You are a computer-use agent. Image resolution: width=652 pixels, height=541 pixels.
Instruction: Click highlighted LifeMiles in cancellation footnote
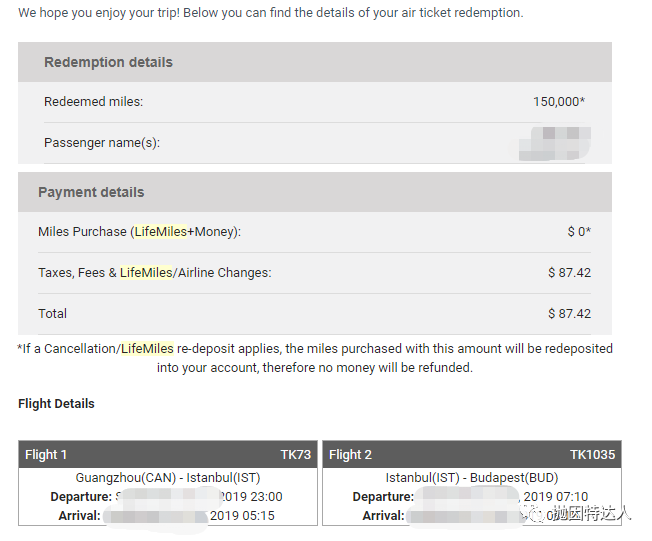click(x=147, y=348)
